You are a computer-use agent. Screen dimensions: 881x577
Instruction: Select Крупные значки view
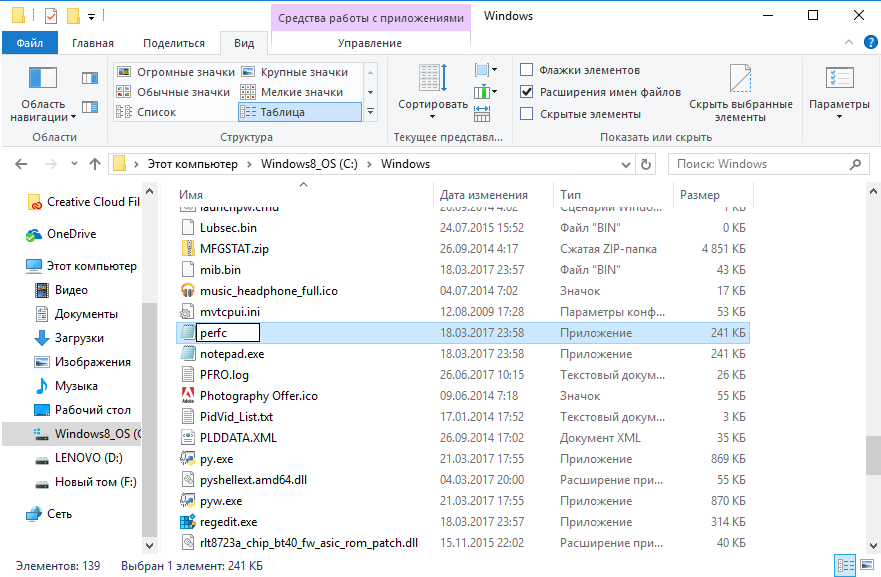295,72
